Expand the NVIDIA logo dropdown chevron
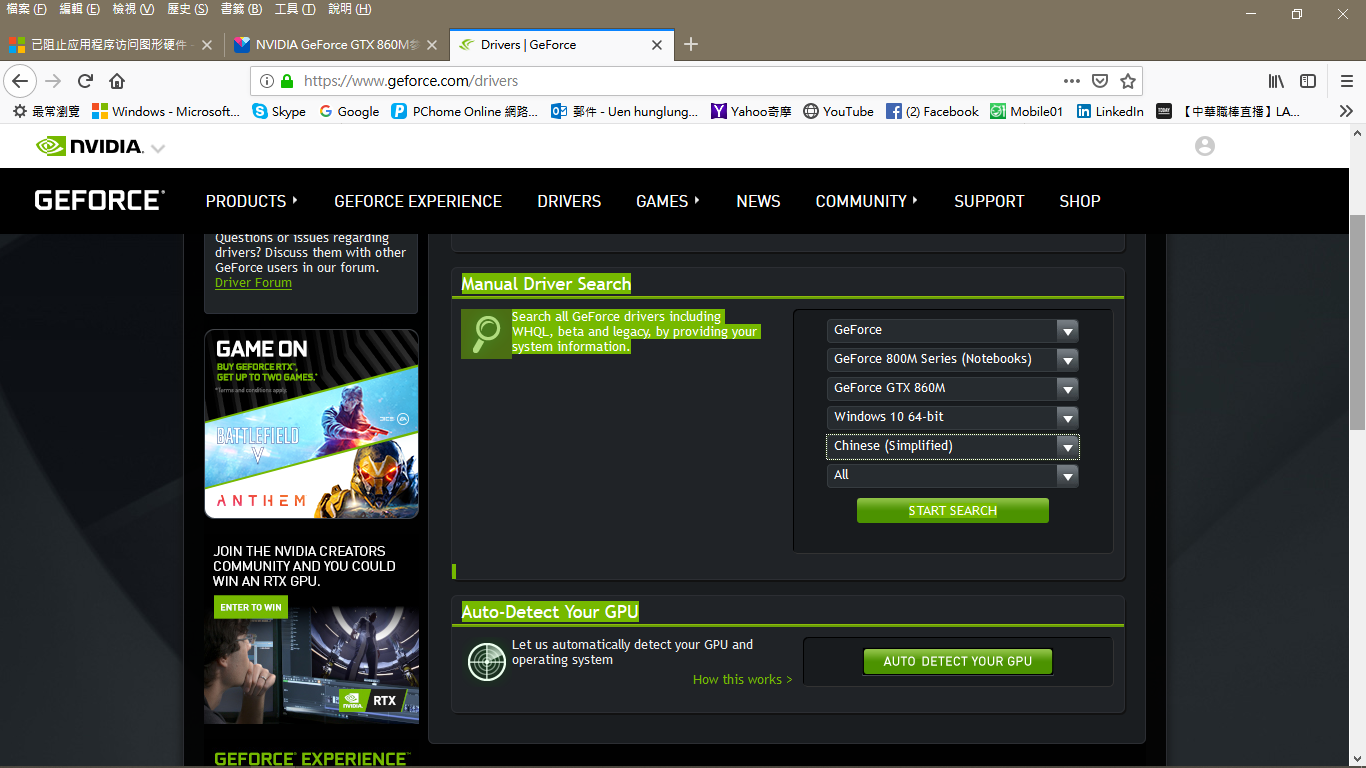 coord(158,148)
